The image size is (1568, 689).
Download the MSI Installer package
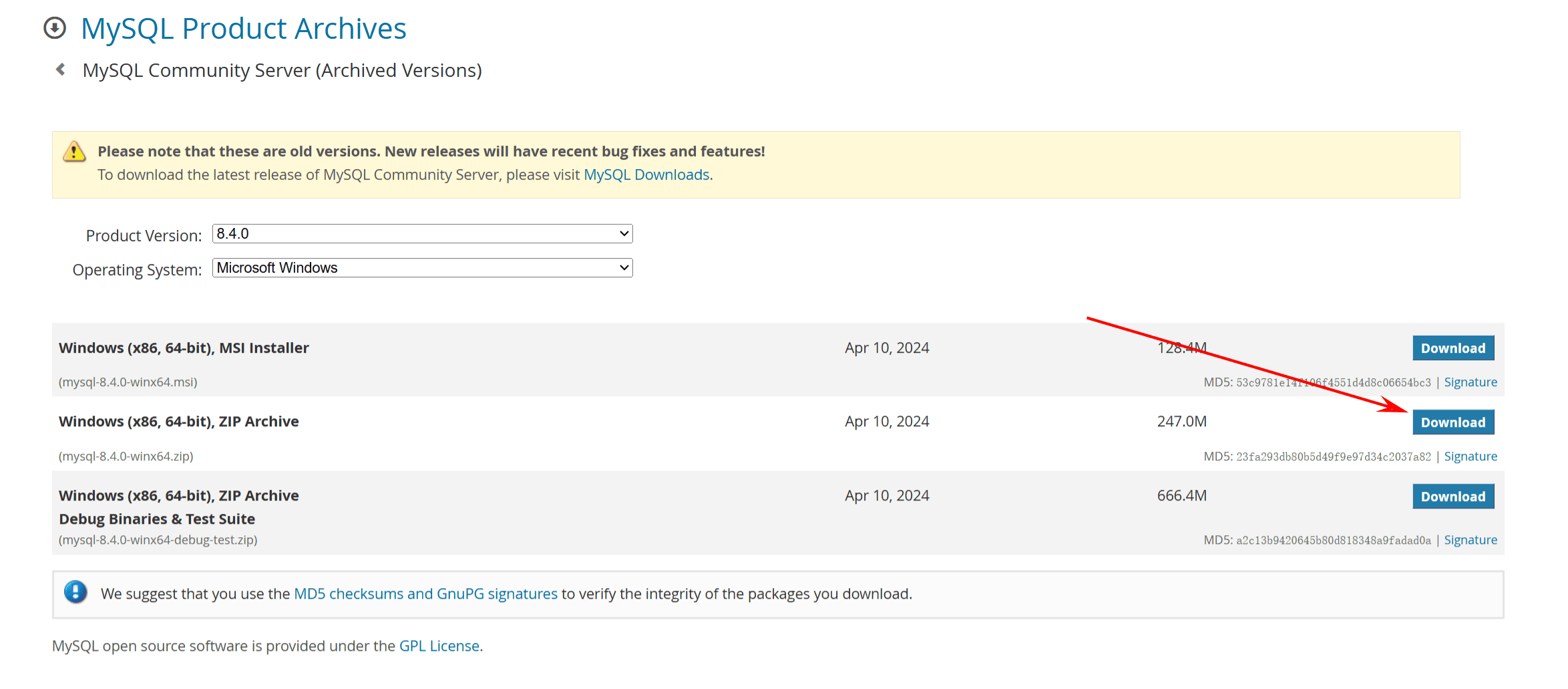click(1452, 348)
